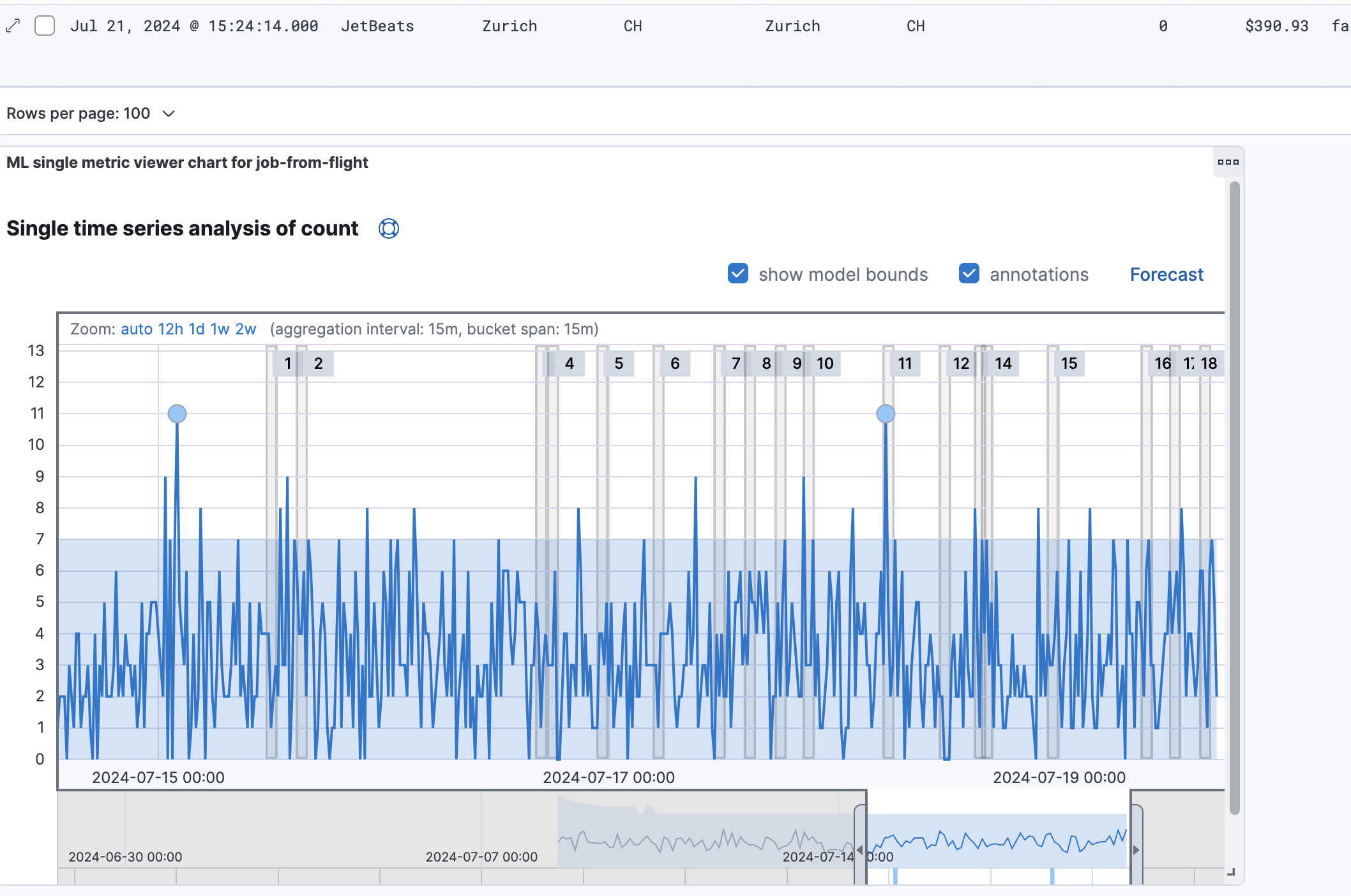Select annotation marker 16
1351x896 pixels.
(x=1163, y=364)
